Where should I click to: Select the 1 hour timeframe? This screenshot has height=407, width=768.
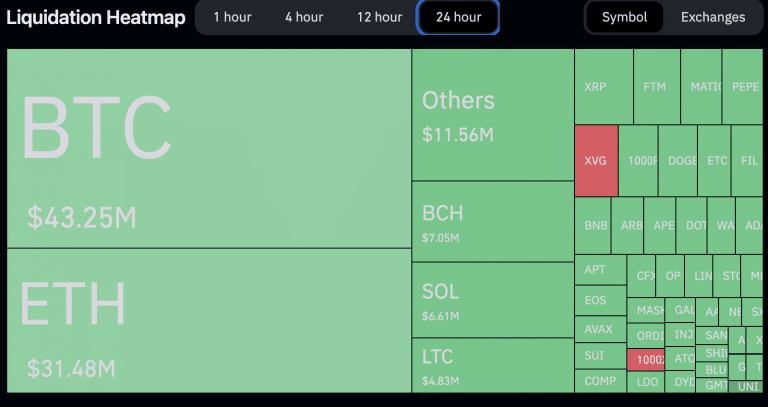[231, 17]
